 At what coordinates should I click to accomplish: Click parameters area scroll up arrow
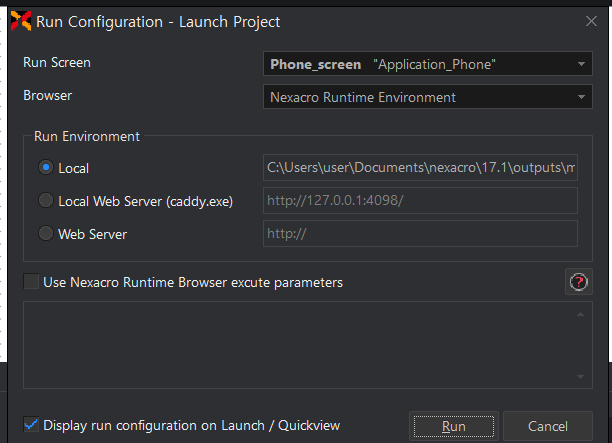coord(580,314)
